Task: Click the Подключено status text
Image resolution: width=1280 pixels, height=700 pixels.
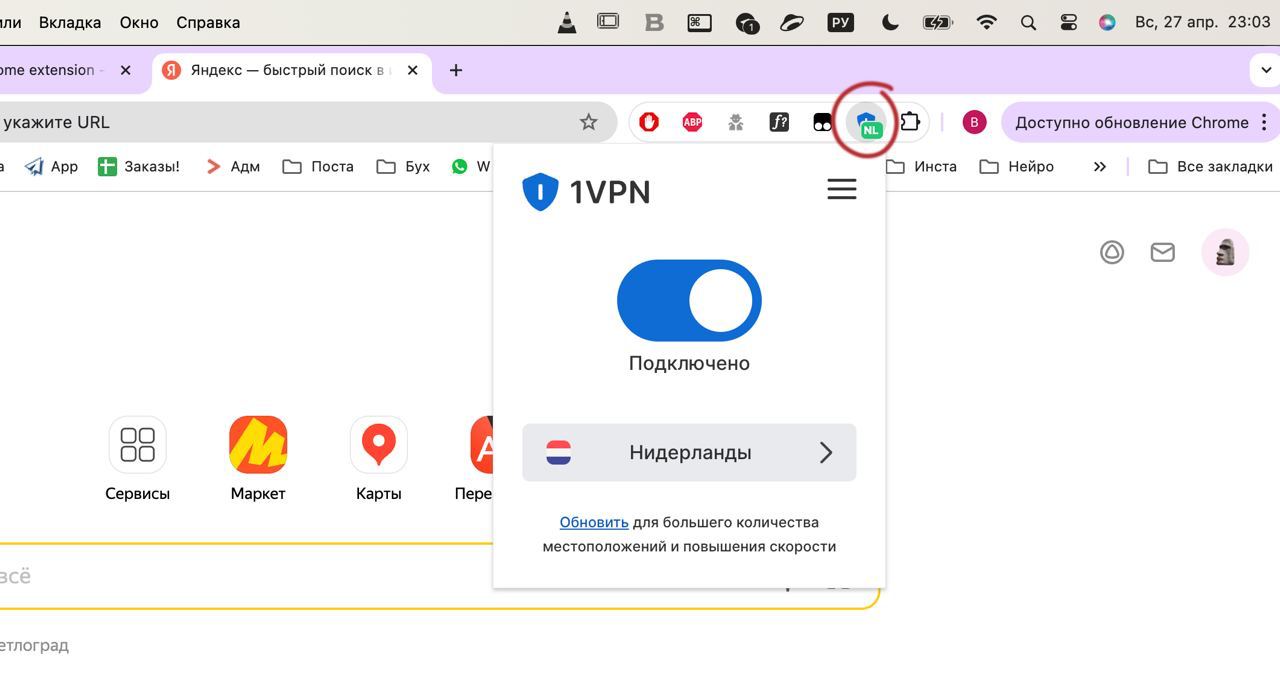Action: pyautogui.click(x=689, y=363)
